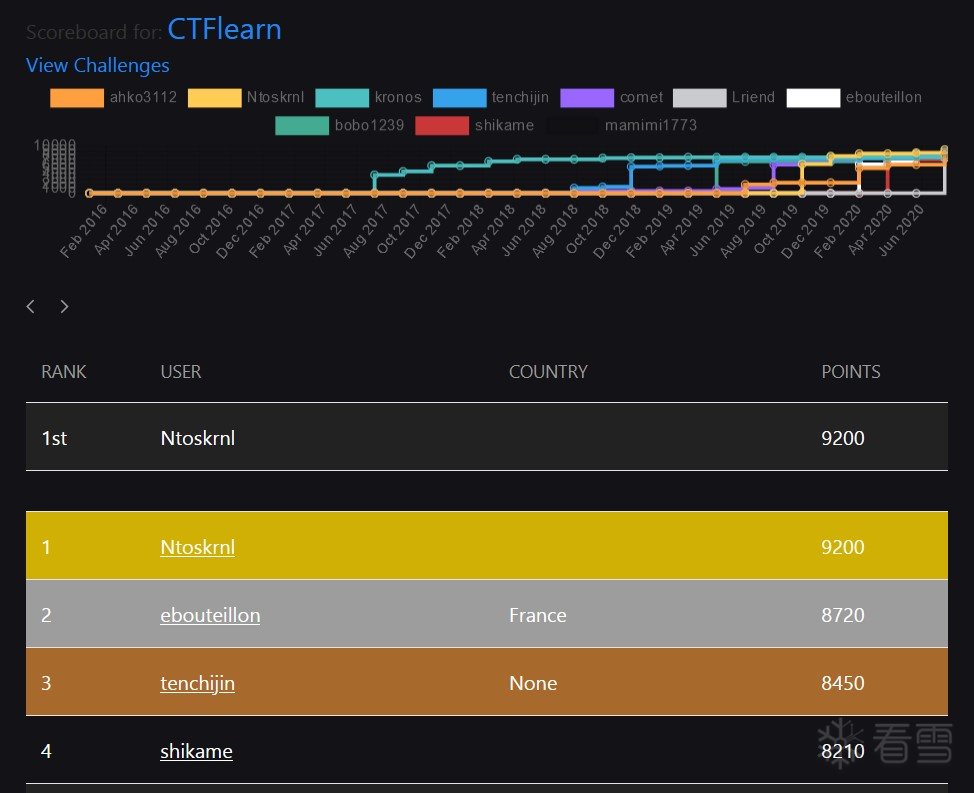Select the None country cell
Viewport: 974px width, 793px height.
(x=533, y=683)
